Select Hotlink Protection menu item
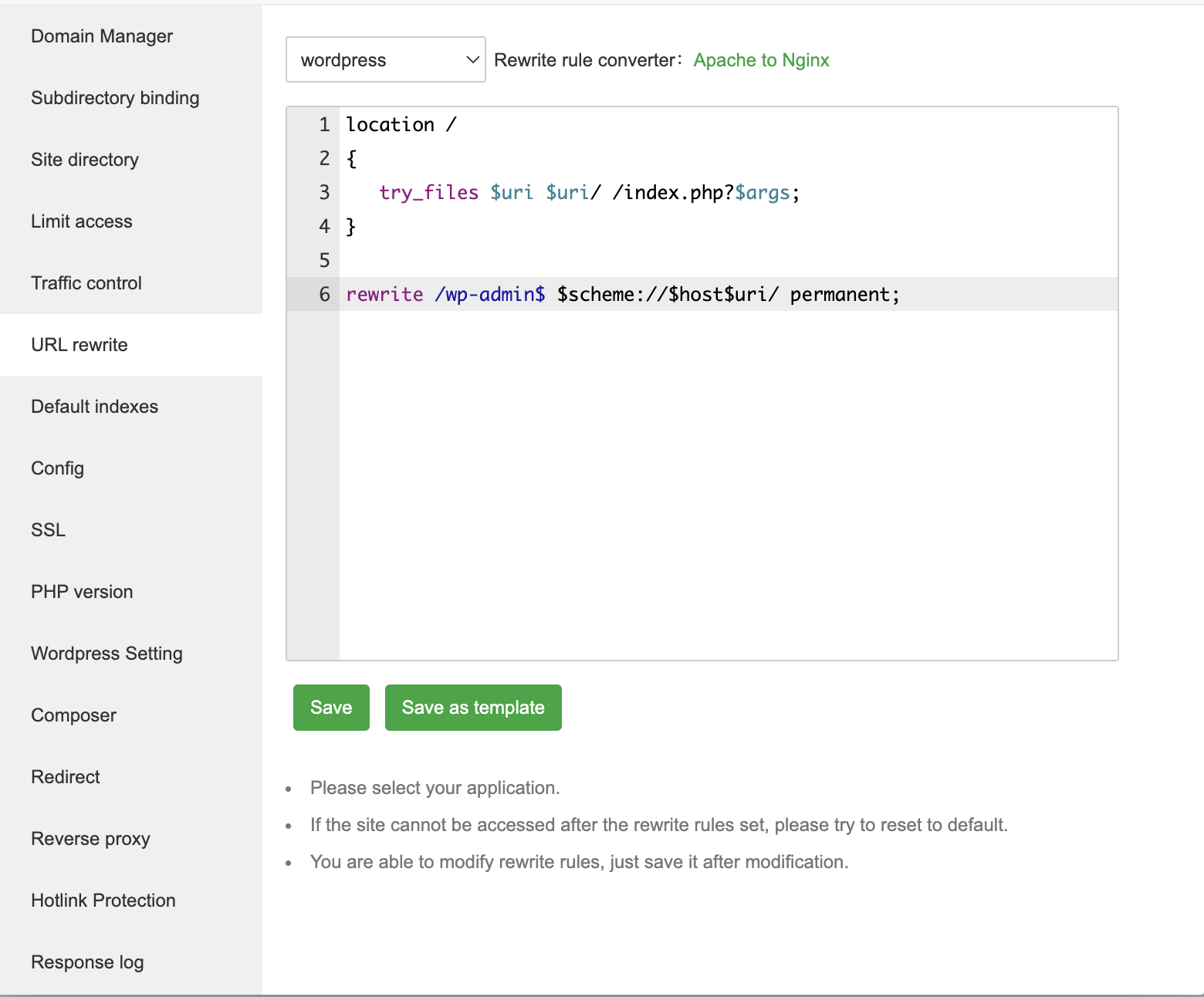The width and height of the screenshot is (1204, 997). [103, 901]
